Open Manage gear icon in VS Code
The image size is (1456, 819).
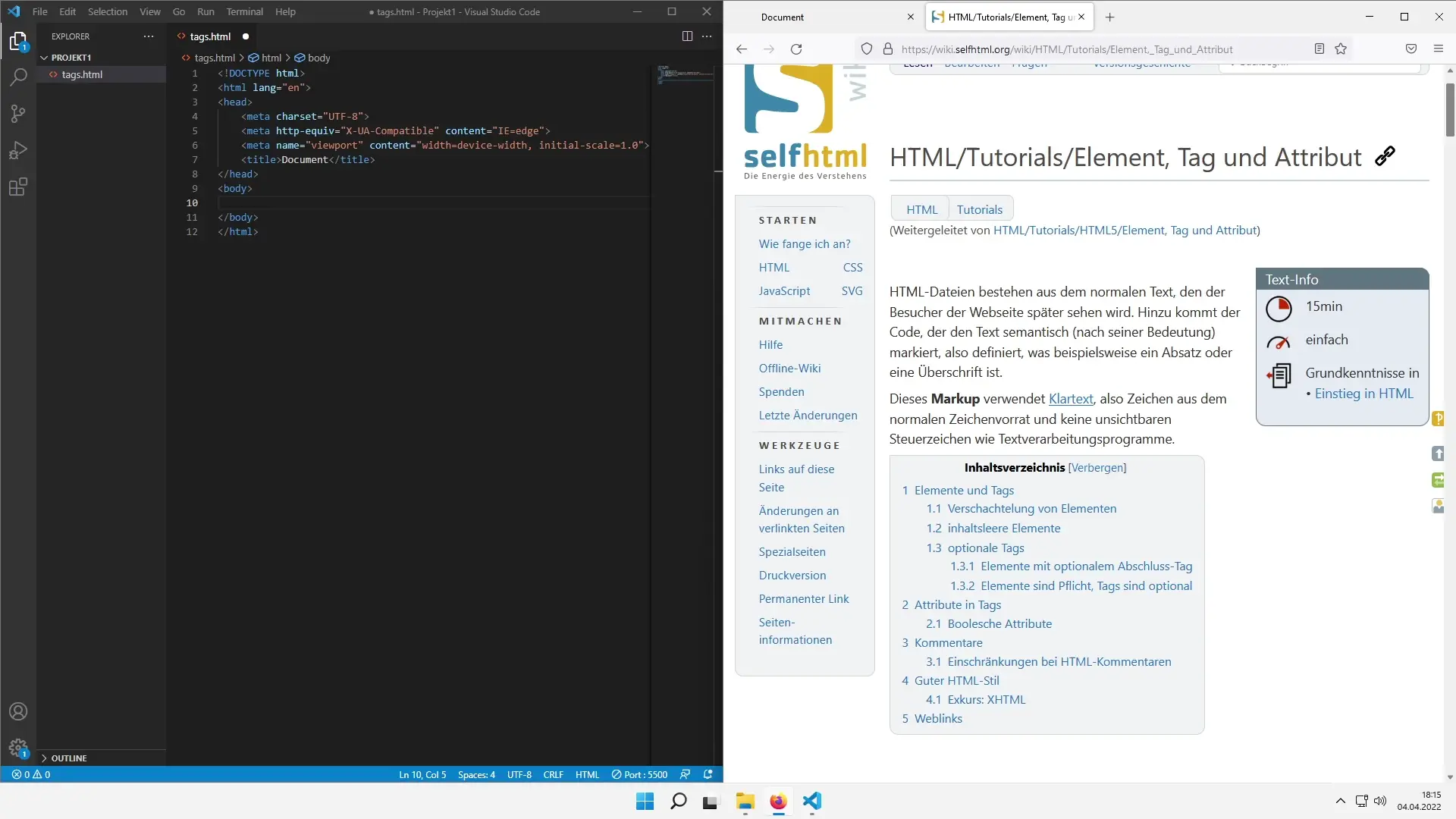[18, 748]
